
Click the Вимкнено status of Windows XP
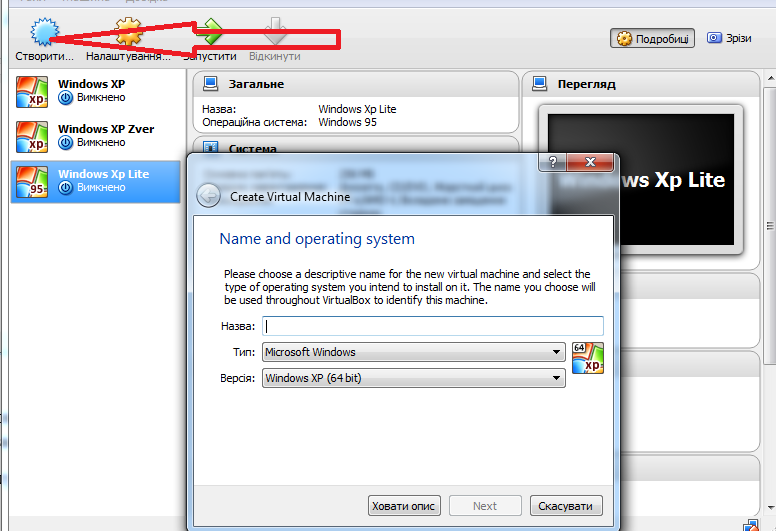(101, 97)
